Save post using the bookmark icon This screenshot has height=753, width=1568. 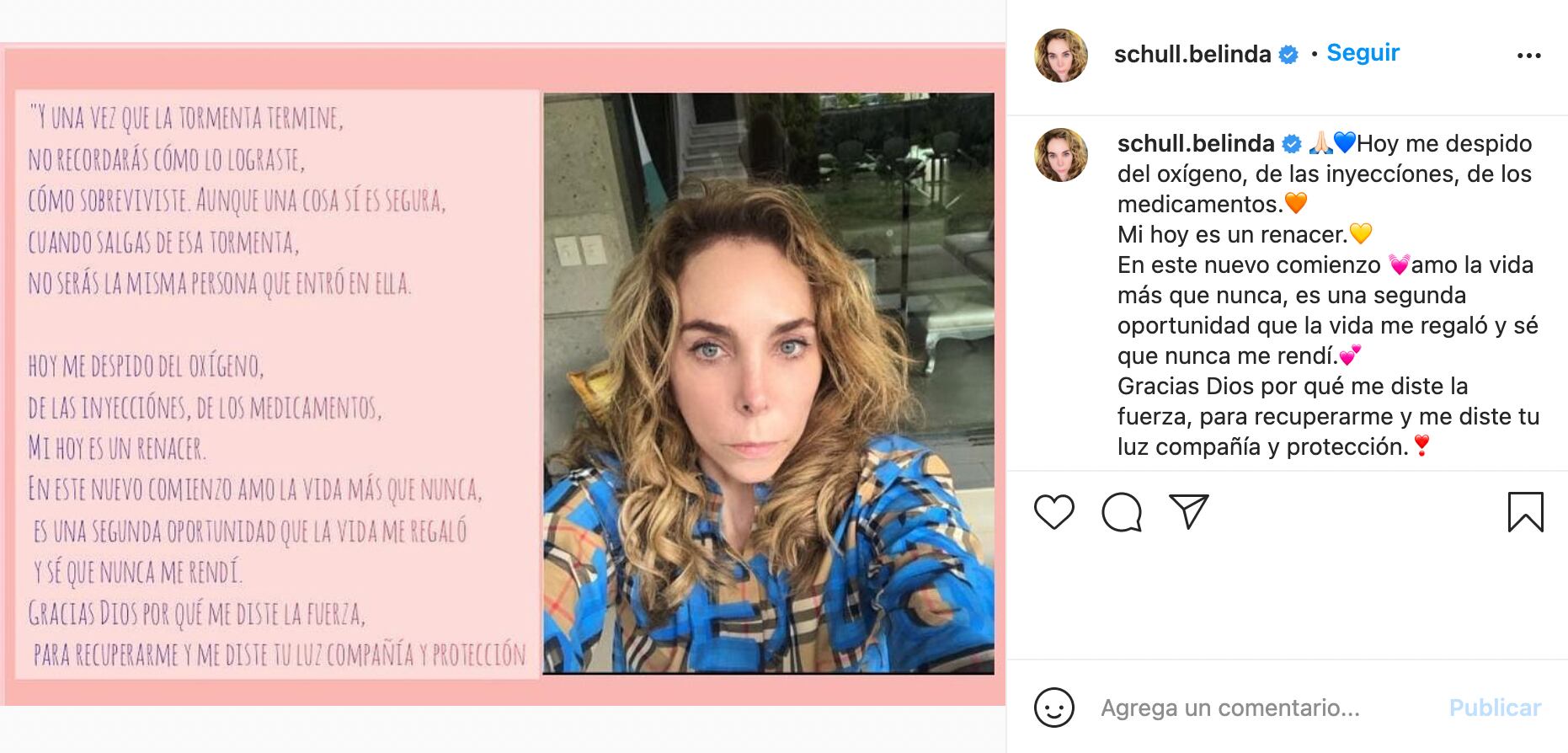click(1525, 512)
